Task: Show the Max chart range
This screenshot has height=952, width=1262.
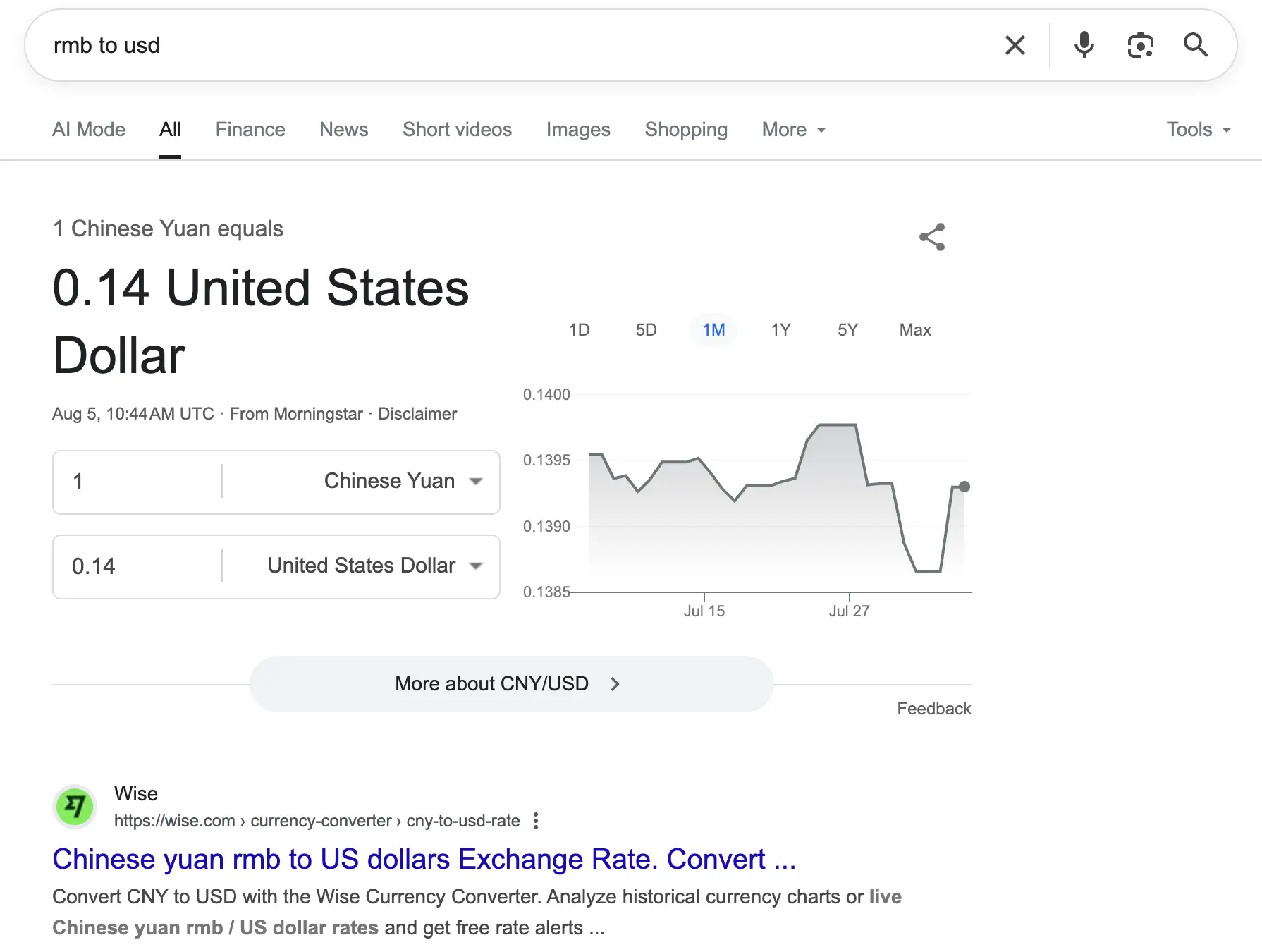Action: click(915, 330)
